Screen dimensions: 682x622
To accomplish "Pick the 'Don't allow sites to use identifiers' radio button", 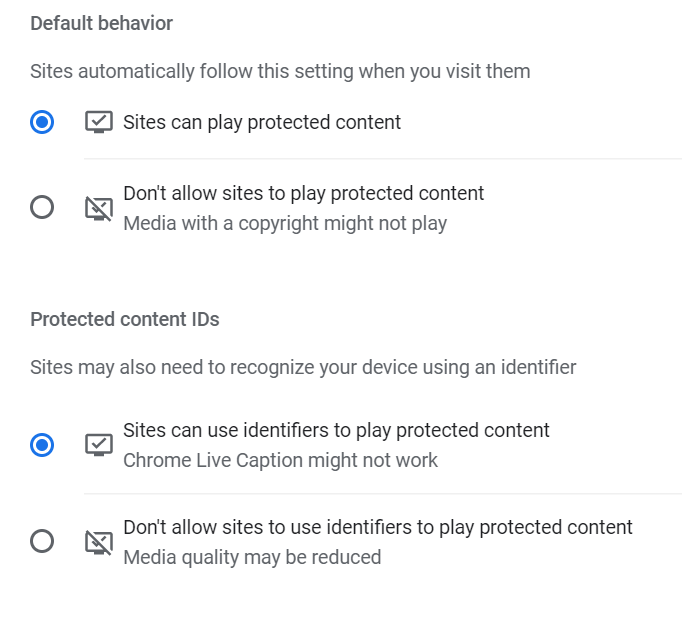I will coord(42,542).
